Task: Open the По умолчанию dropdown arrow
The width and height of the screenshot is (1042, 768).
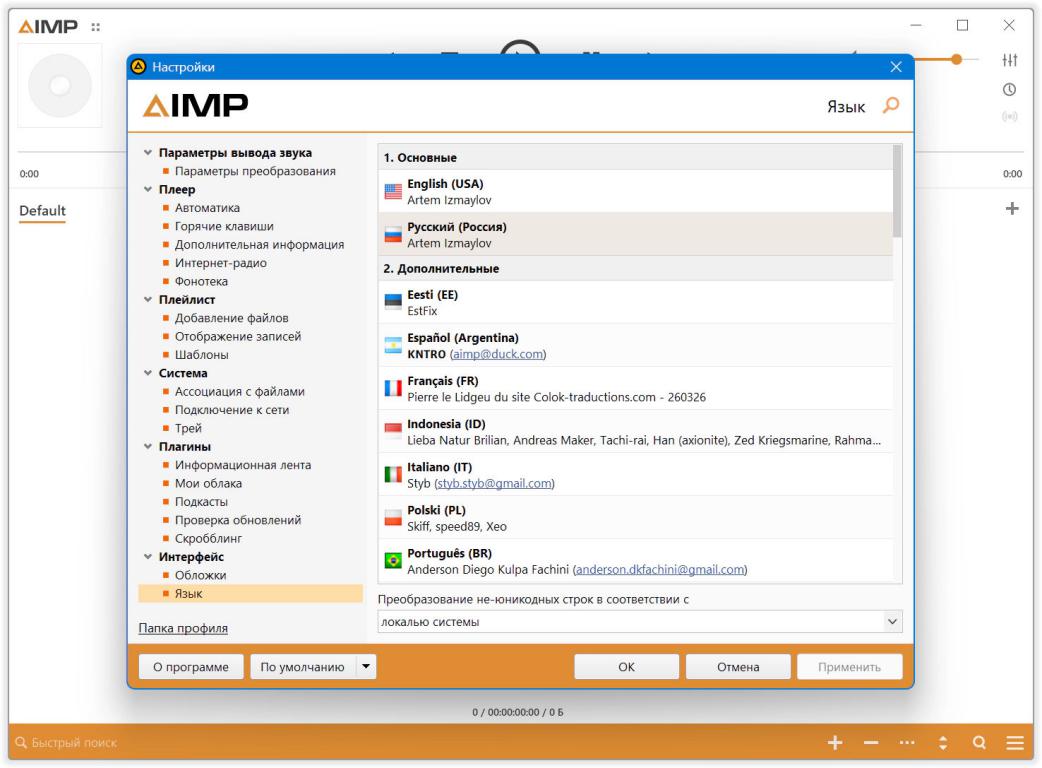Action: (365, 667)
